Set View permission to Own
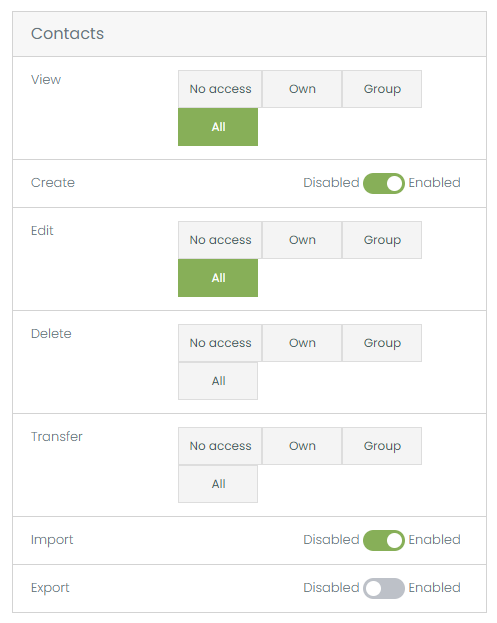This screenshot has width=497, height=623. pos(302,89)
